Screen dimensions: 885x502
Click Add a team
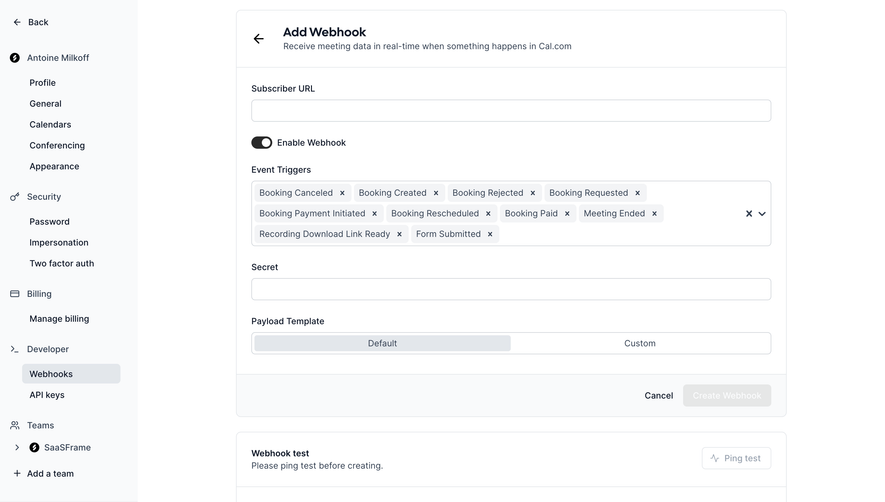pos(43,473)
